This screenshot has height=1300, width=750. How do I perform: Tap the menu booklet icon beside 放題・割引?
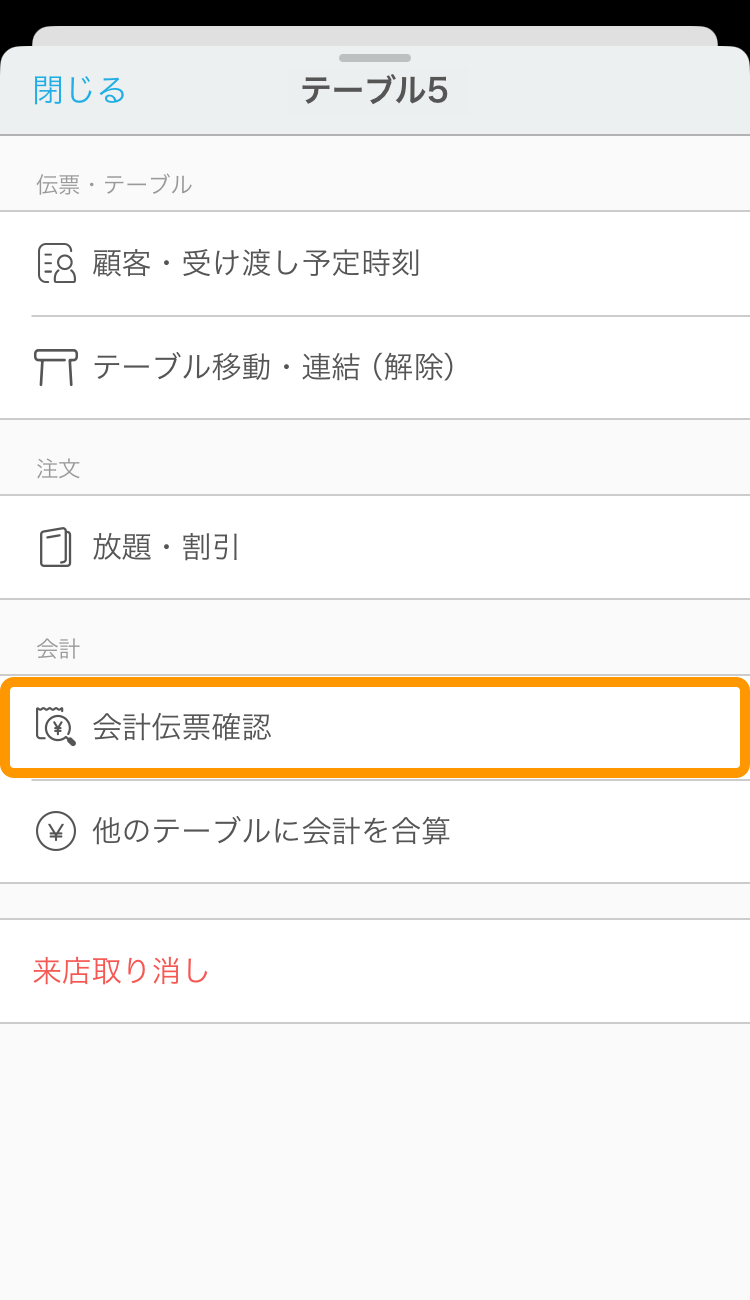click(56, 547)
